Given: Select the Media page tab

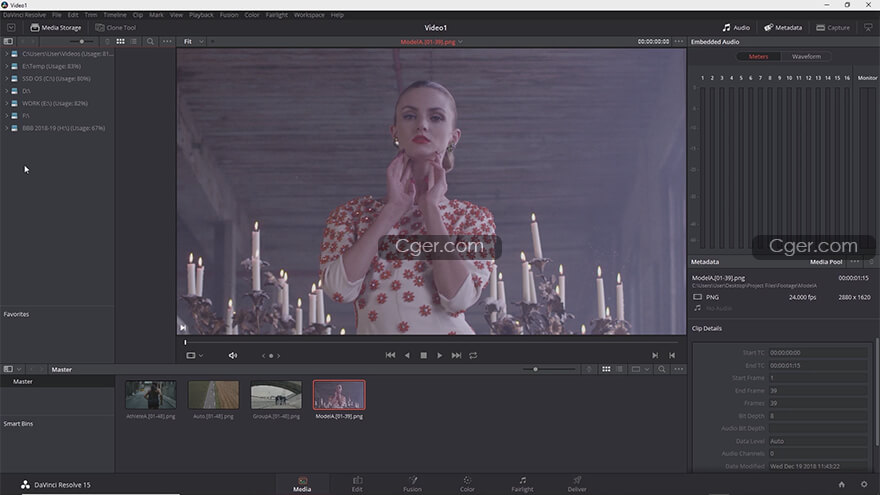Looking at the screenshot, I should (x=302, y=484).
